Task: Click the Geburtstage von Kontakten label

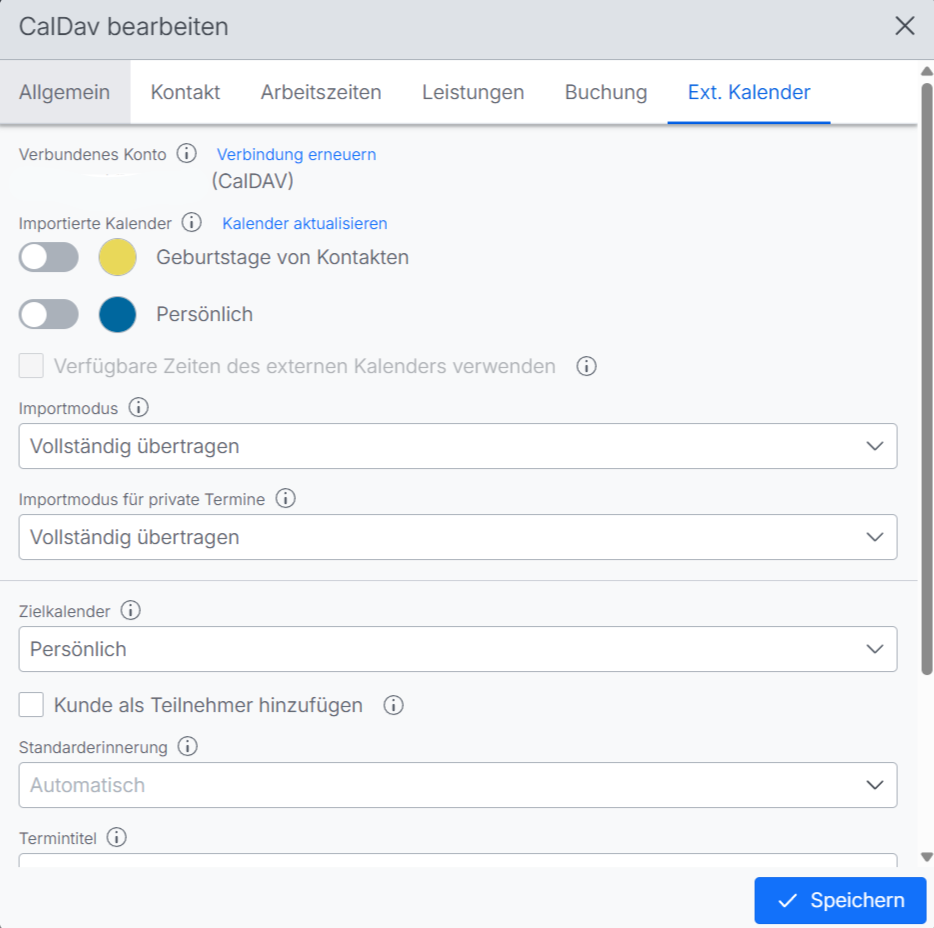Action: click(x=282, y=257)
